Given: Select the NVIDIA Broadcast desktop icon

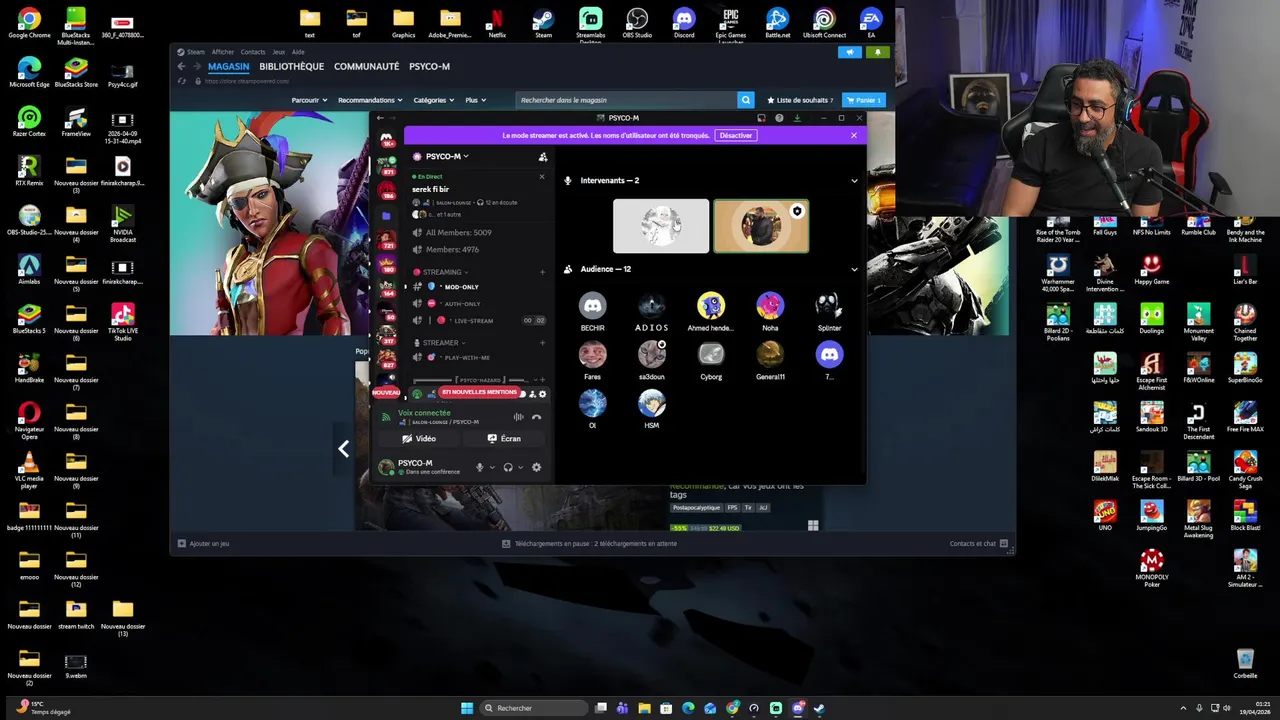Looking at the screenshot, I should coord(123,224).
